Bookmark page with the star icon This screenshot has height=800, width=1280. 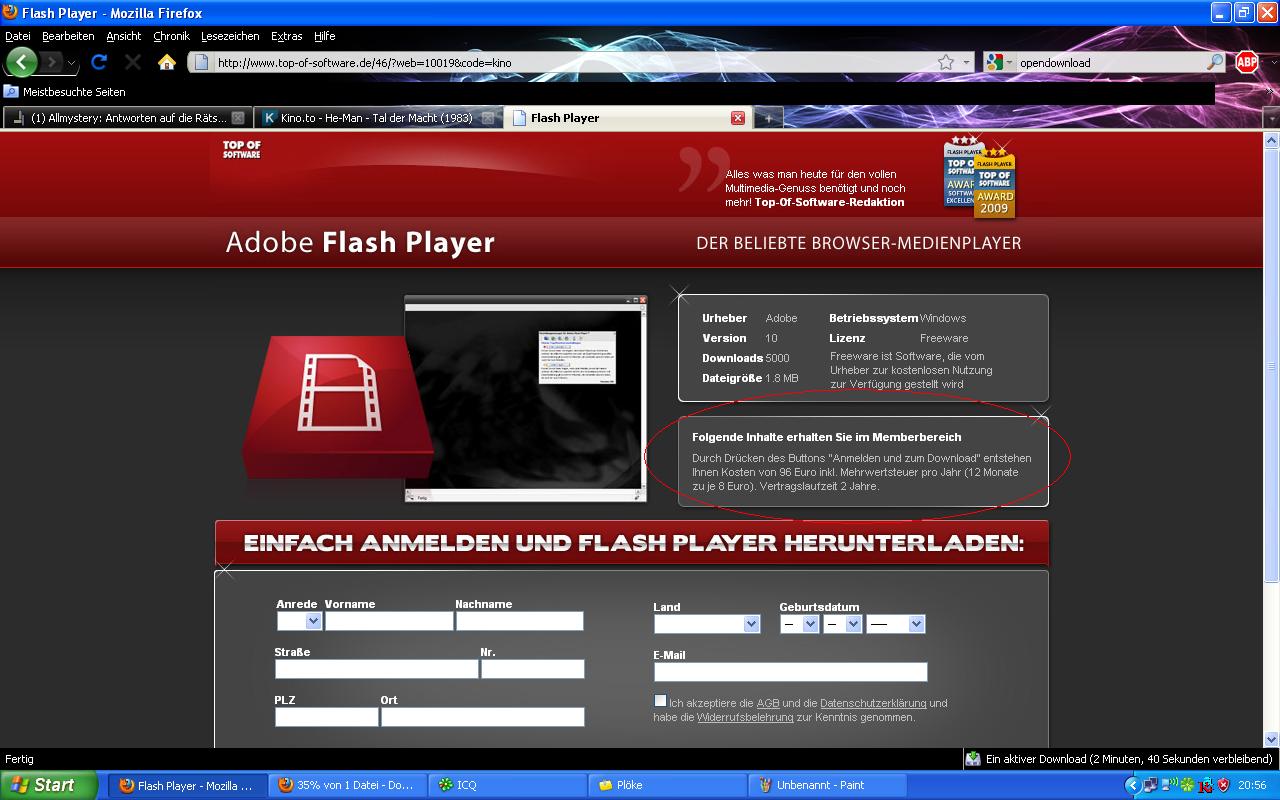pyautogui.click(x=946, y=62)
